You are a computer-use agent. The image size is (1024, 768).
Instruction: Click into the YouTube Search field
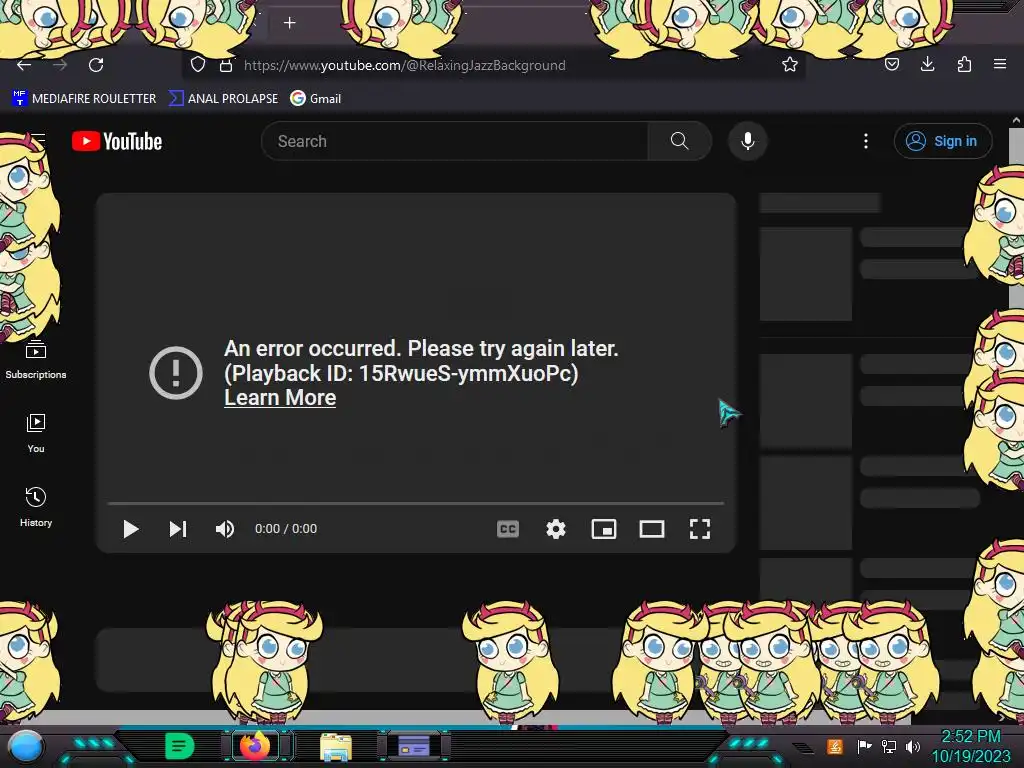(x=455, y=141)
